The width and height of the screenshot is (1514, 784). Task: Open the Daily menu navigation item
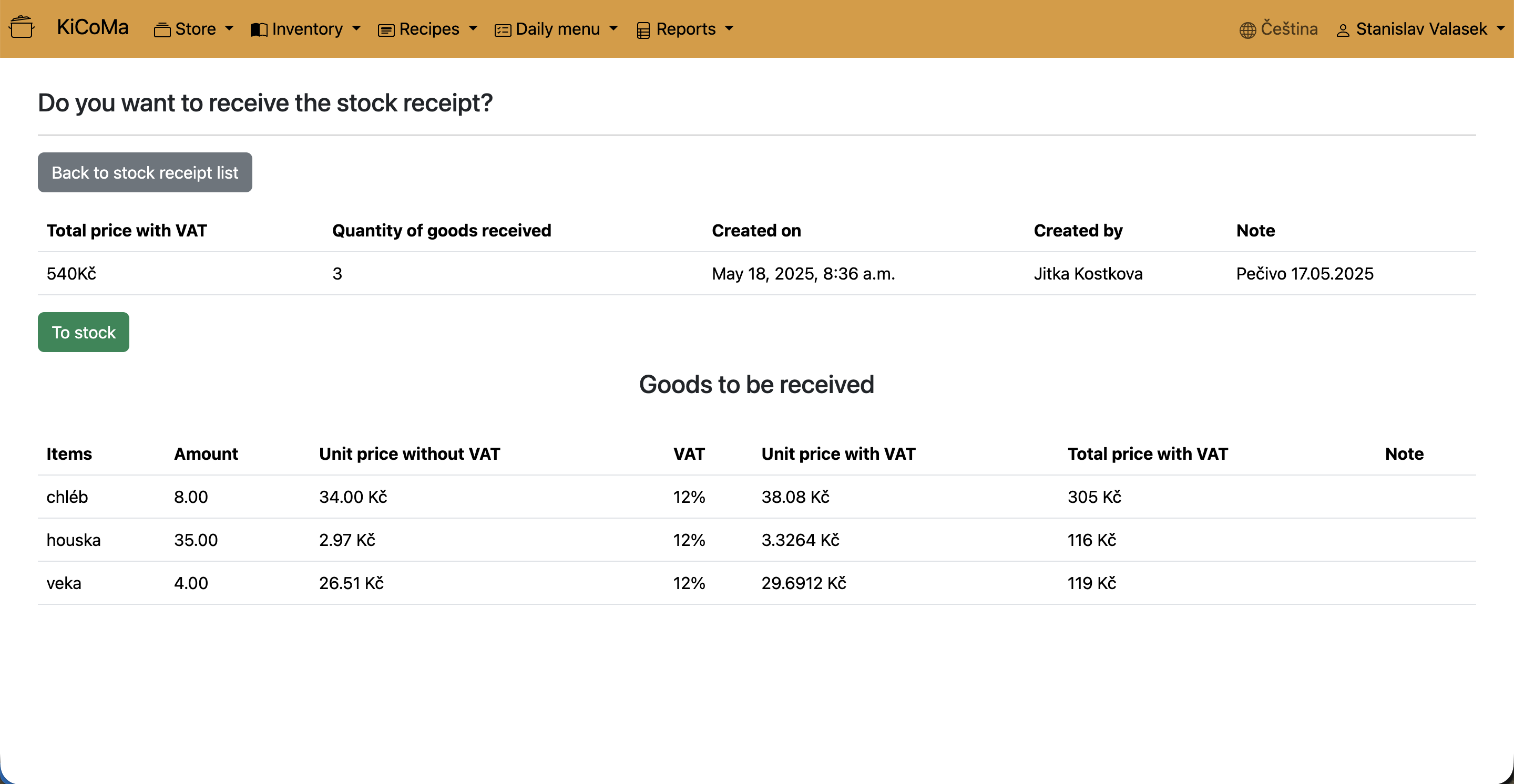point(557,29)
